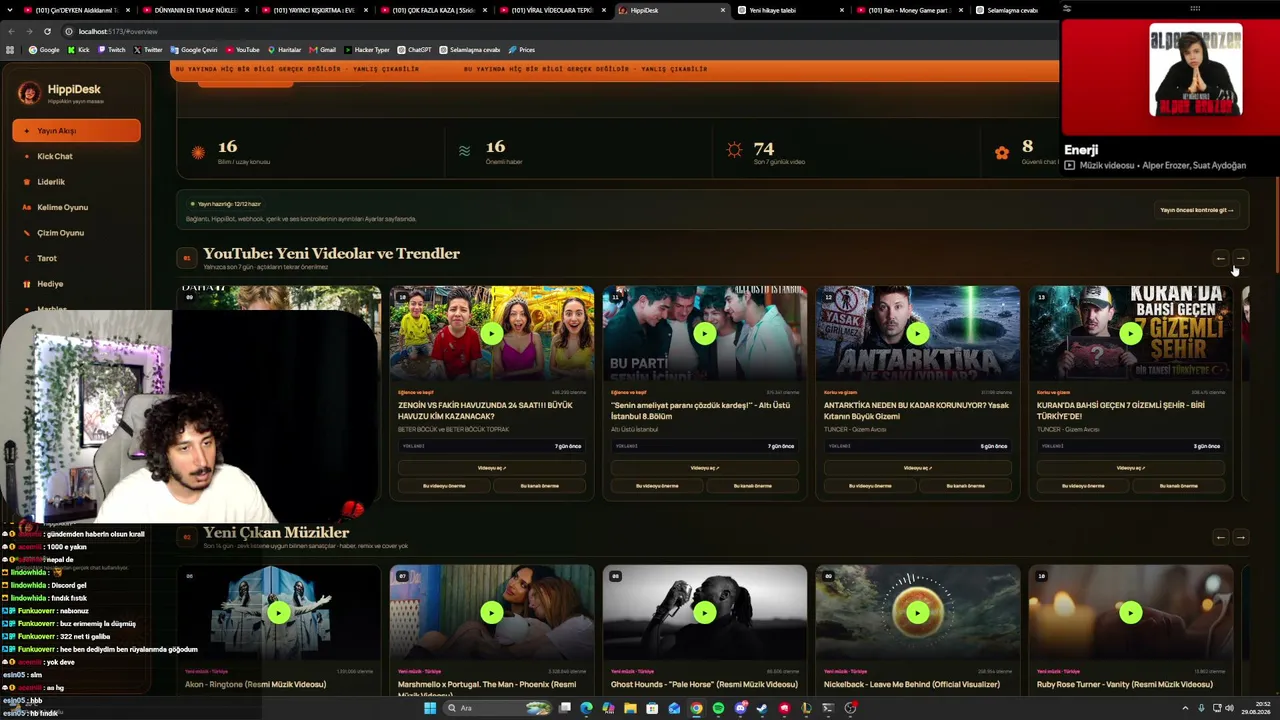1280x720 pixels.
Task: Open the Prices bookmark
Action: 522,50
